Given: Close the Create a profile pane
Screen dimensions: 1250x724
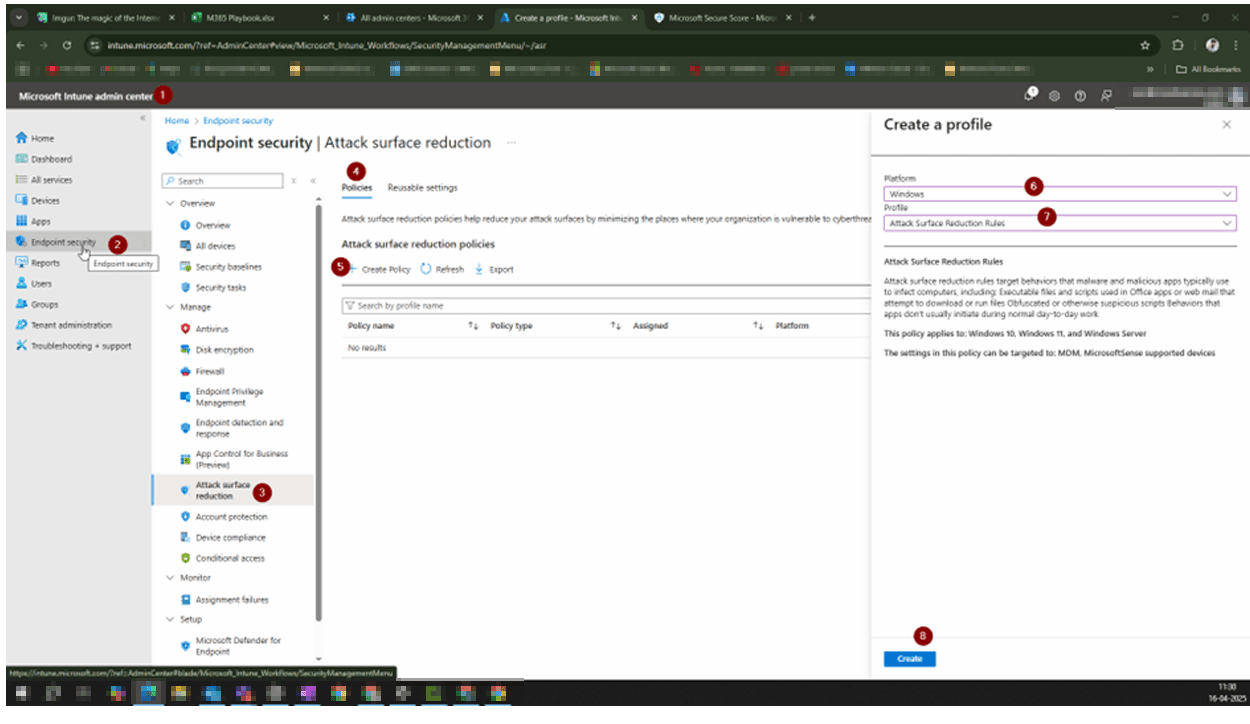Looking at the screenshot, I should tap(1227, 125).
